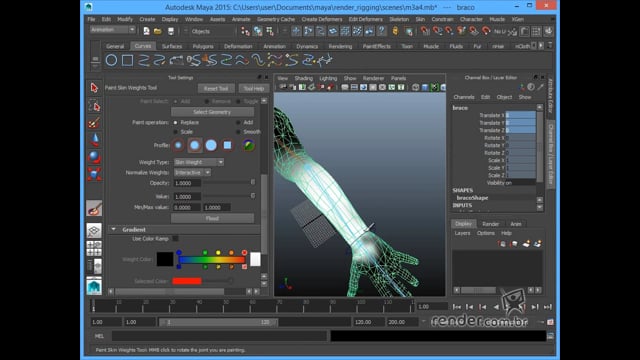The height and width of the screenshot is (360, 640).
Task: Switch to the Surfaces shelf tab
Action: coord(172,47)
